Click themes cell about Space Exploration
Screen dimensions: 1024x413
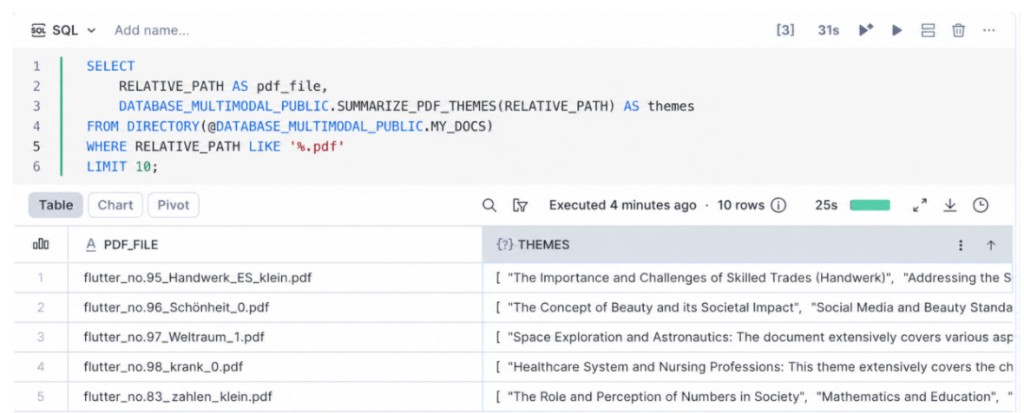click(x=748, y=337)
